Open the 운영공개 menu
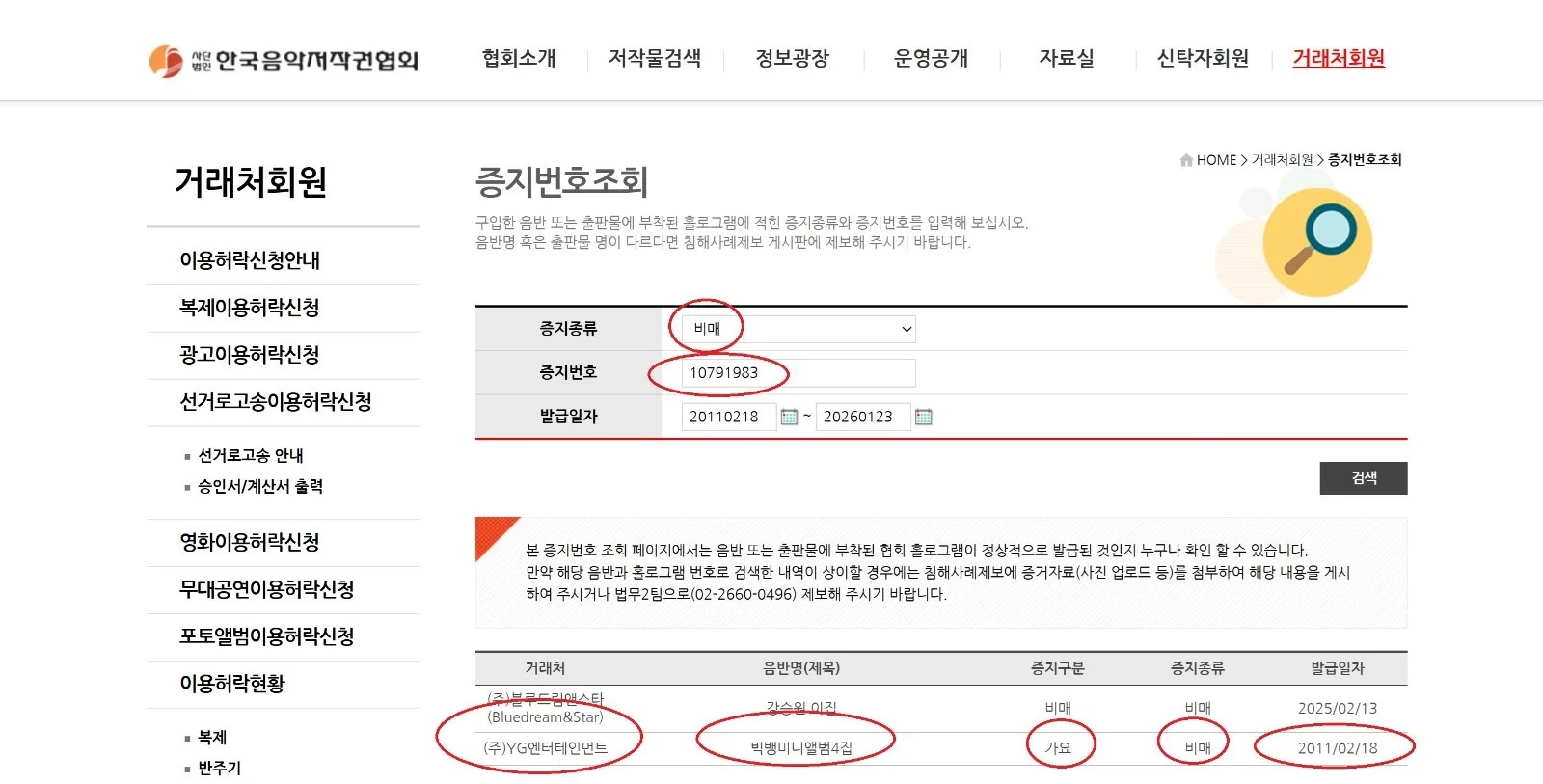 pos(931,58)
